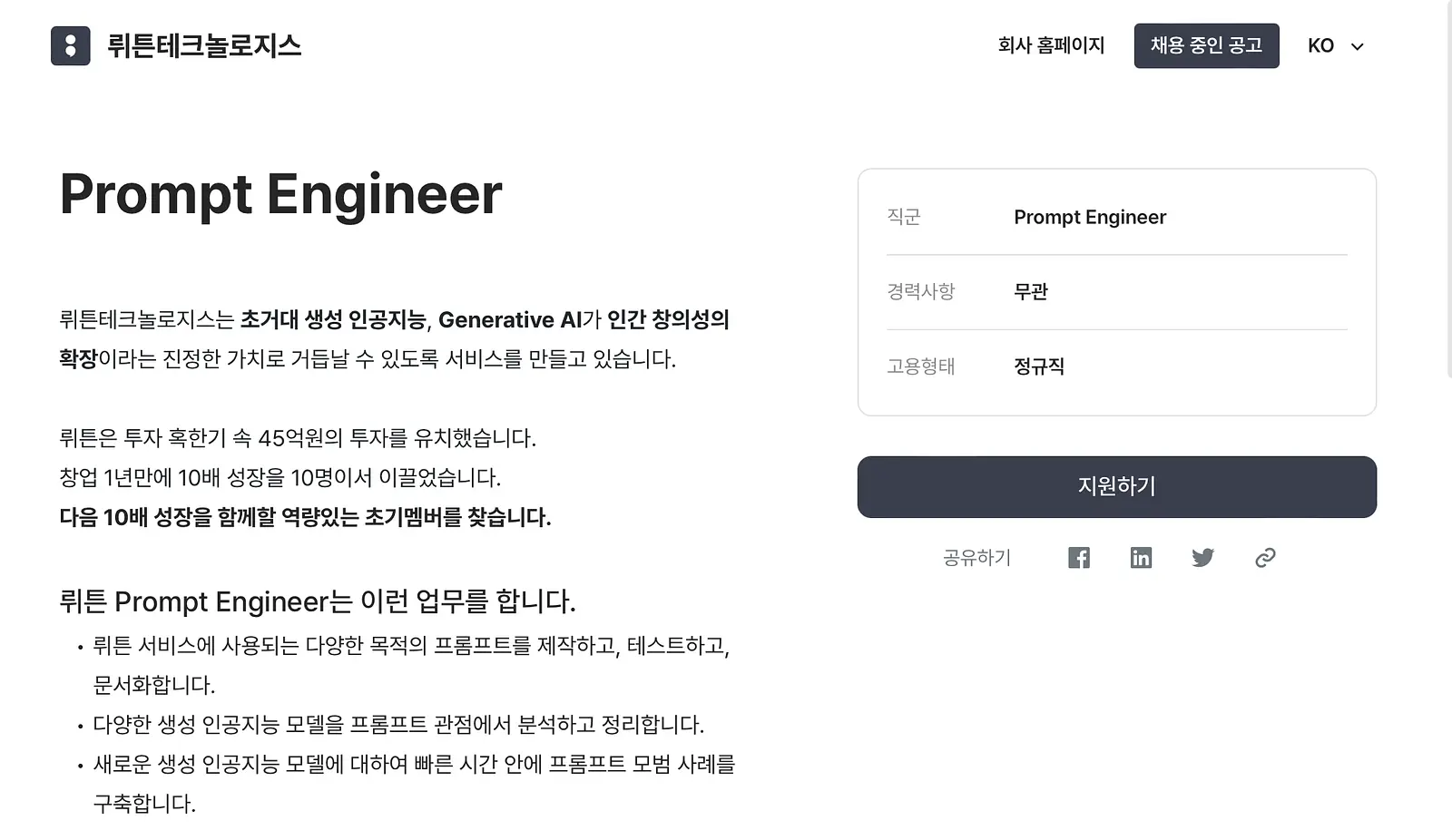1452x840 pixels.
Task: Click the 45억원 투자 유치 sentence
Action: point(298,438)
